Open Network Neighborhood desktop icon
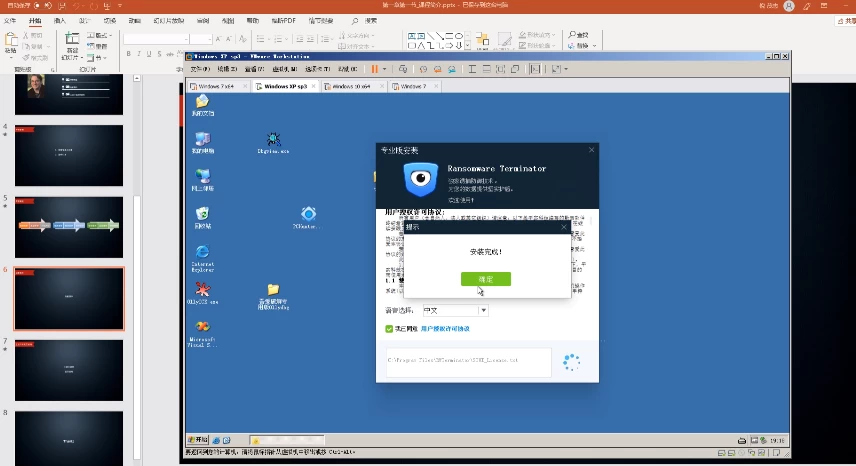Screen dimensions: 856x466 click(x=203, y=176)
